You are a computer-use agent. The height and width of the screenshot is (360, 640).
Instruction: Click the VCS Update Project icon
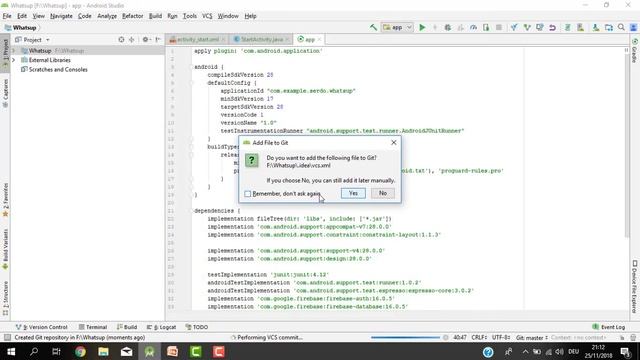(514, 27)
